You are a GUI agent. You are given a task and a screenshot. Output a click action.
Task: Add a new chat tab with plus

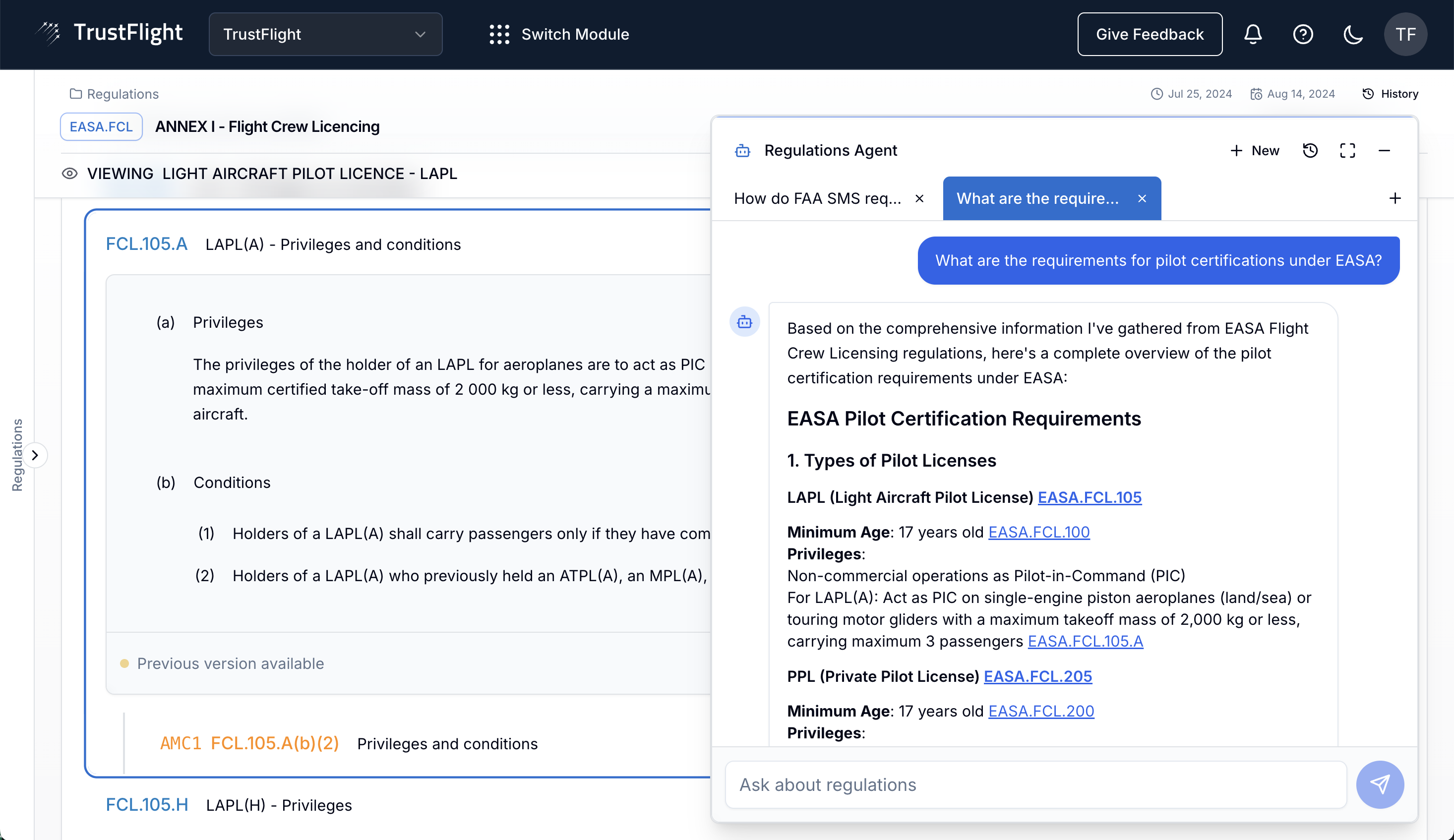pos(1394,198)
